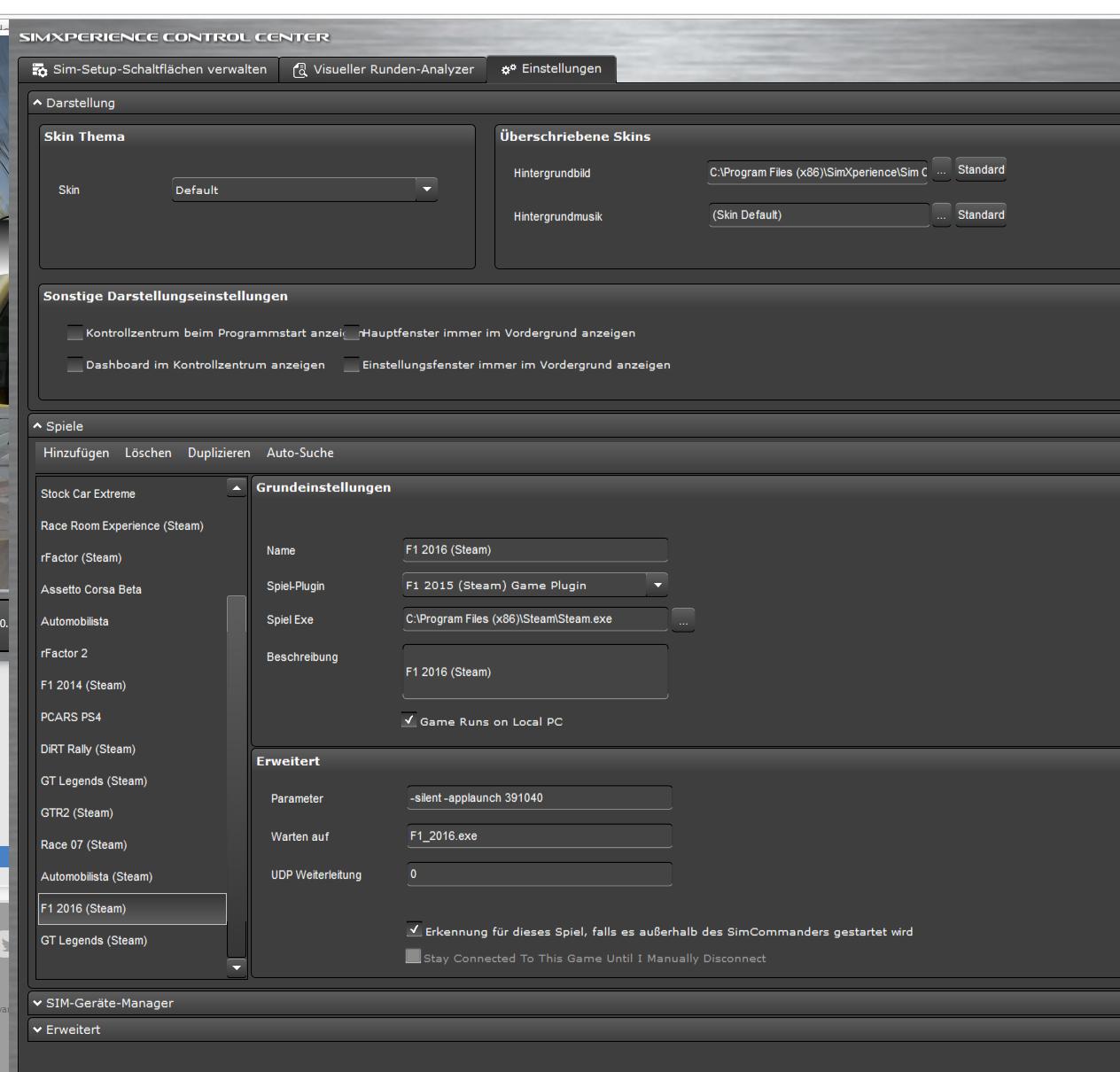1120x1072 pixels.
Task: Enable Hauptfenster immer im Vordergrund anzeigen
Action: (x=352, y=333)
